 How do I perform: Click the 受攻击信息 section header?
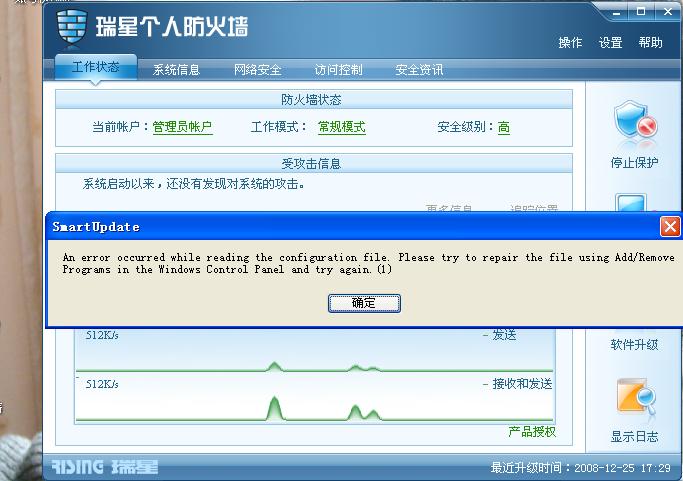(x=314, y=163)
